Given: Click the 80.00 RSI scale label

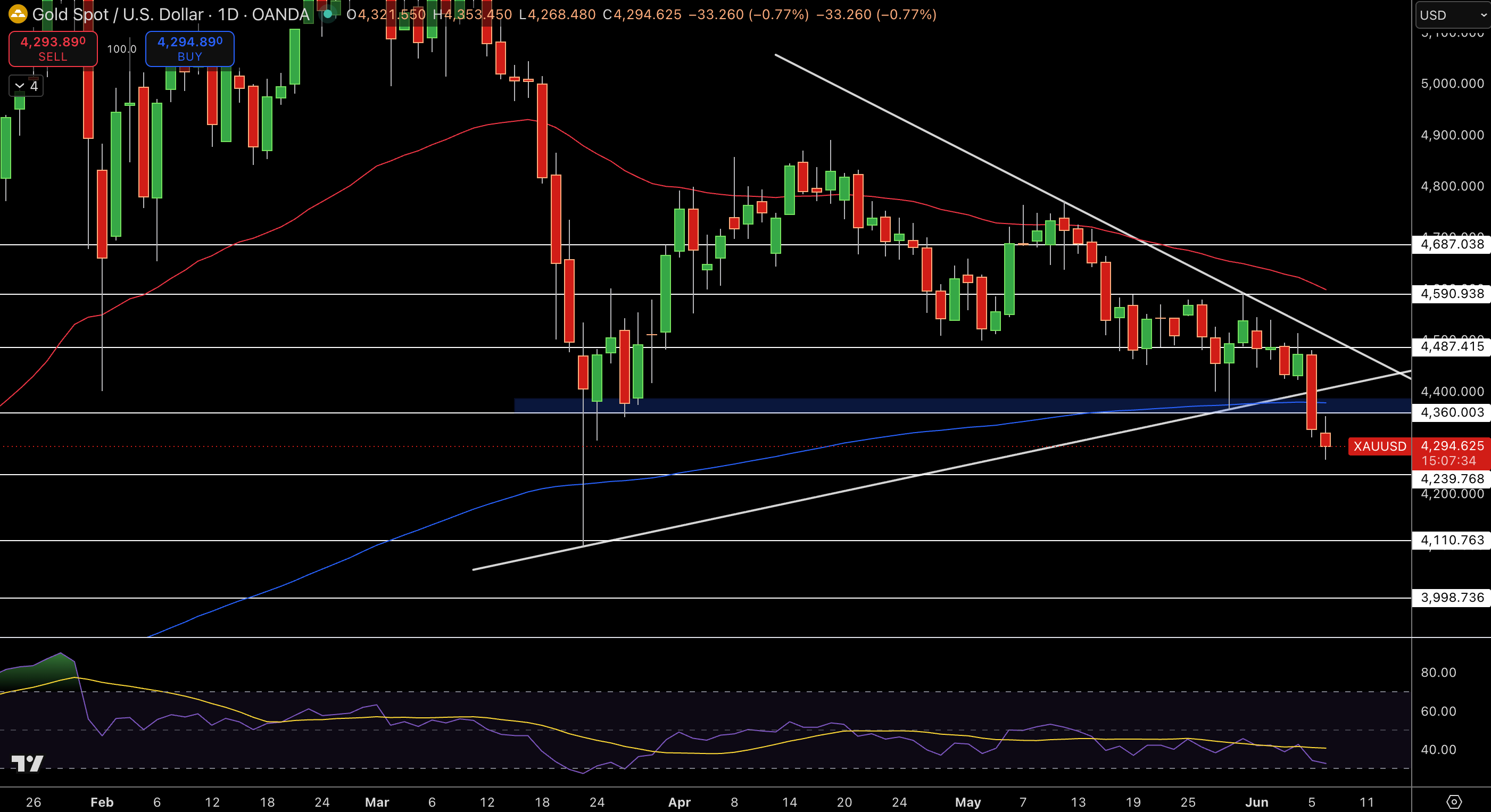Looking at the screenshot, I should pos(1438,673).
